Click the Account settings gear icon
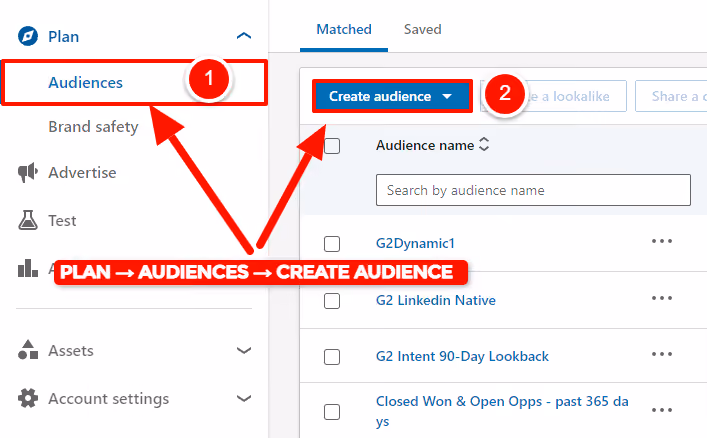The width and height of the screenshot is (707, 438). click(x=28, y=398)
